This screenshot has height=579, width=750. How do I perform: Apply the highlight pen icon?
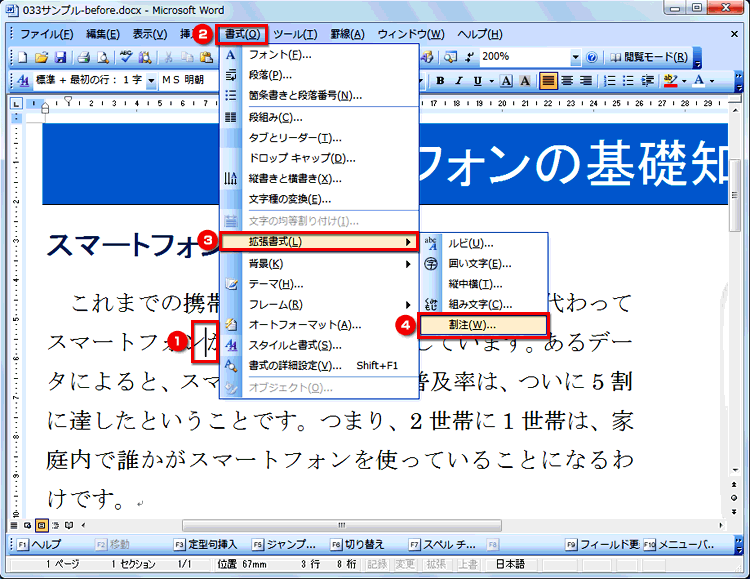[x=671, y=80]
